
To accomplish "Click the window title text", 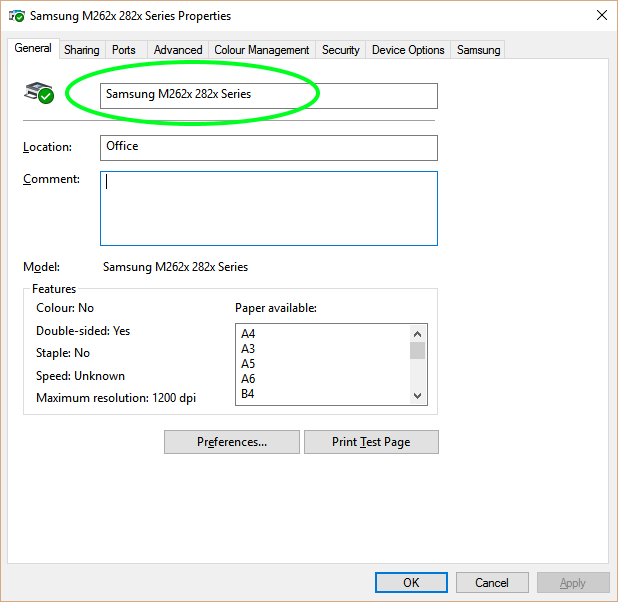I will click(130, 16).
